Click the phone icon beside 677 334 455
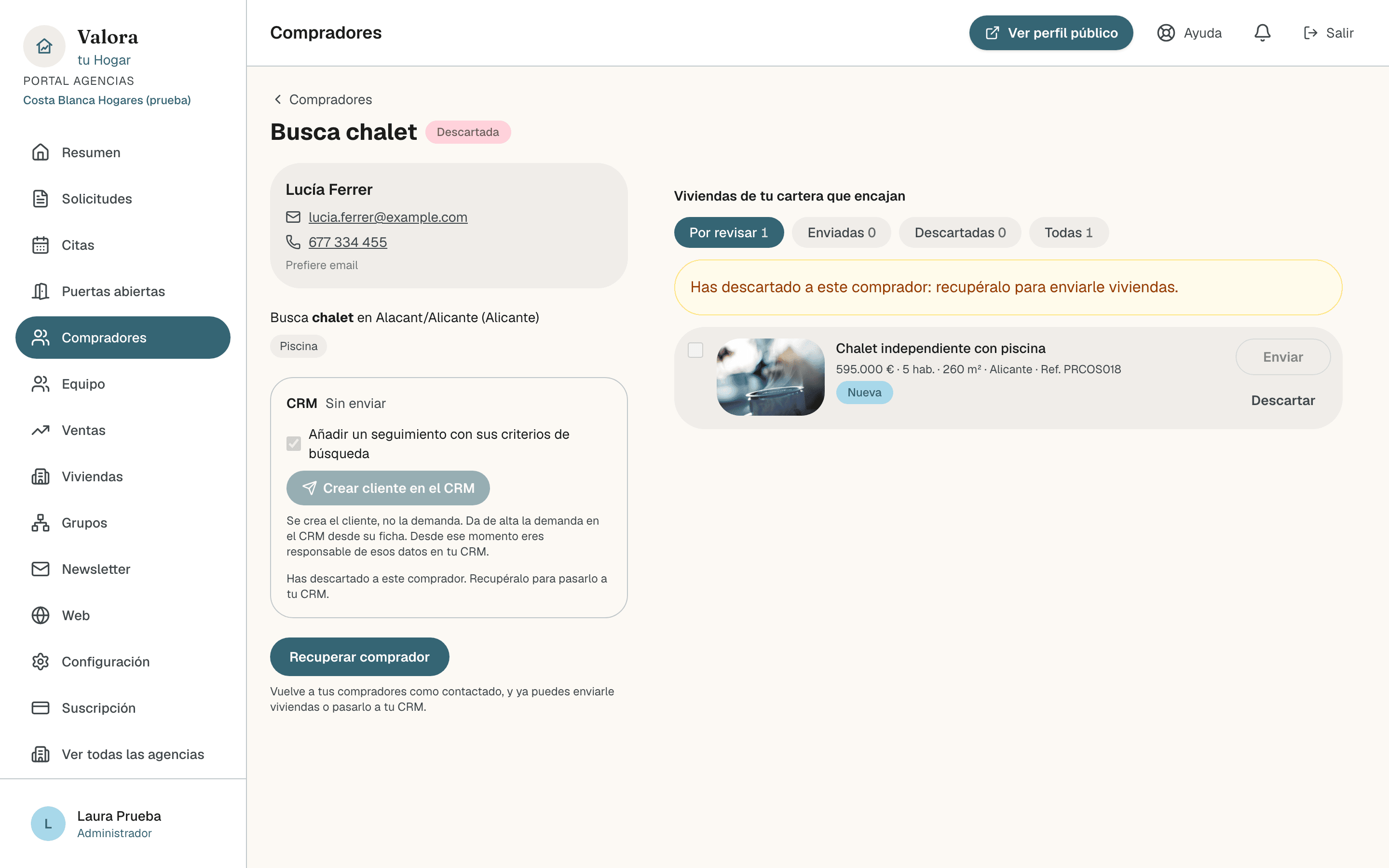 point(293,242)
